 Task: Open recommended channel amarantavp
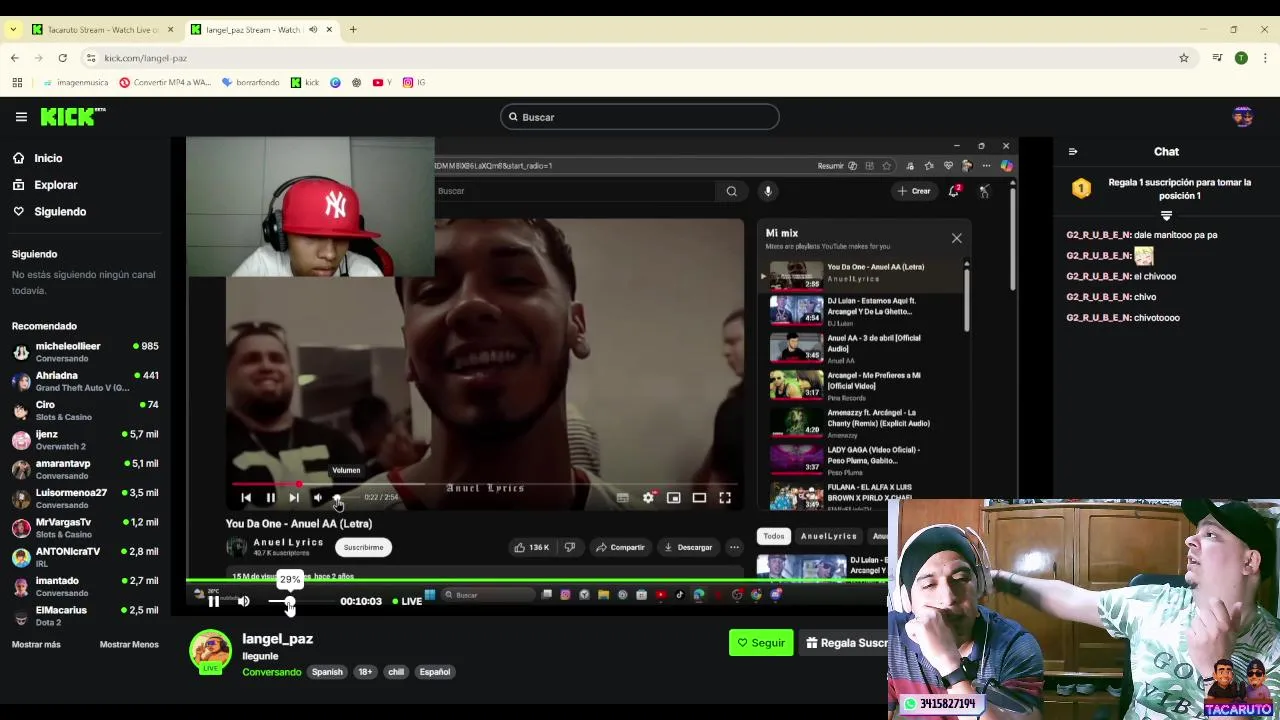pos(85,469)
